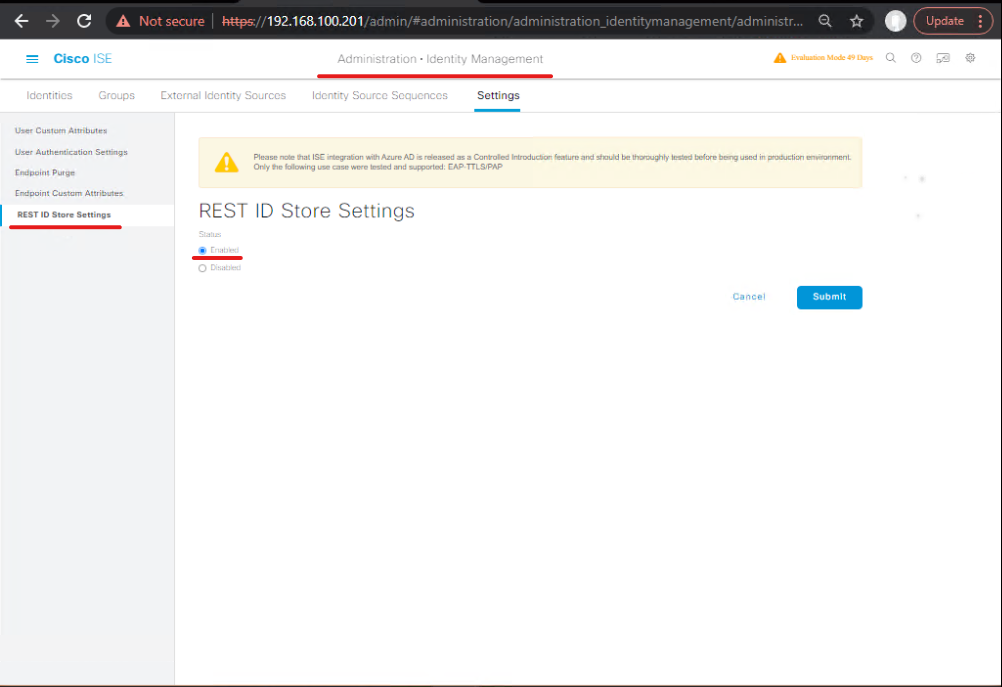This screenshot has height=687, width=1002.
Task: Click the REST ID Store Settings heading
Action: click(307, 211)
